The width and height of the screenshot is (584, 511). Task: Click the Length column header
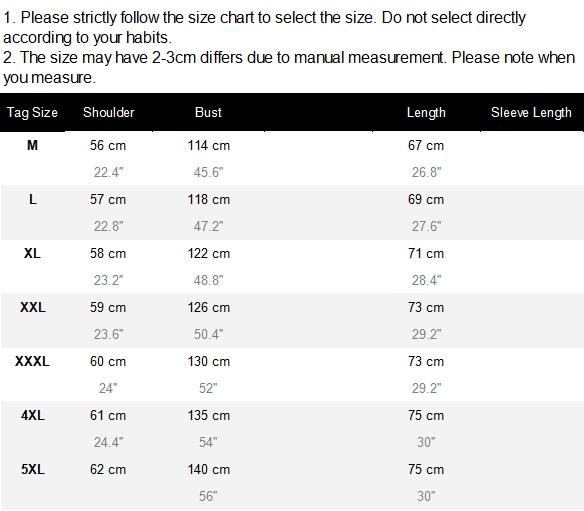click(426, 112)
